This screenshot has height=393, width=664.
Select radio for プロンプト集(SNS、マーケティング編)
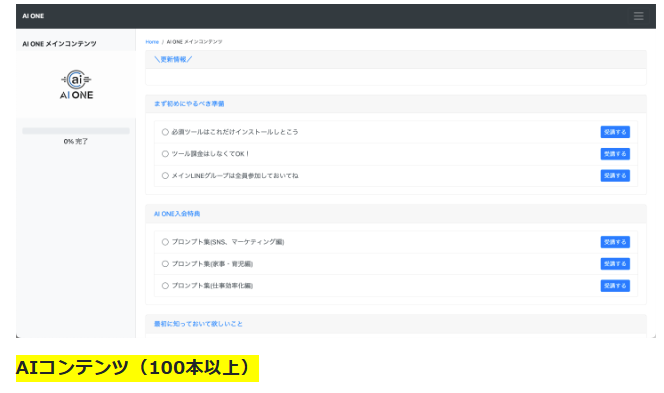click(165, 242)
